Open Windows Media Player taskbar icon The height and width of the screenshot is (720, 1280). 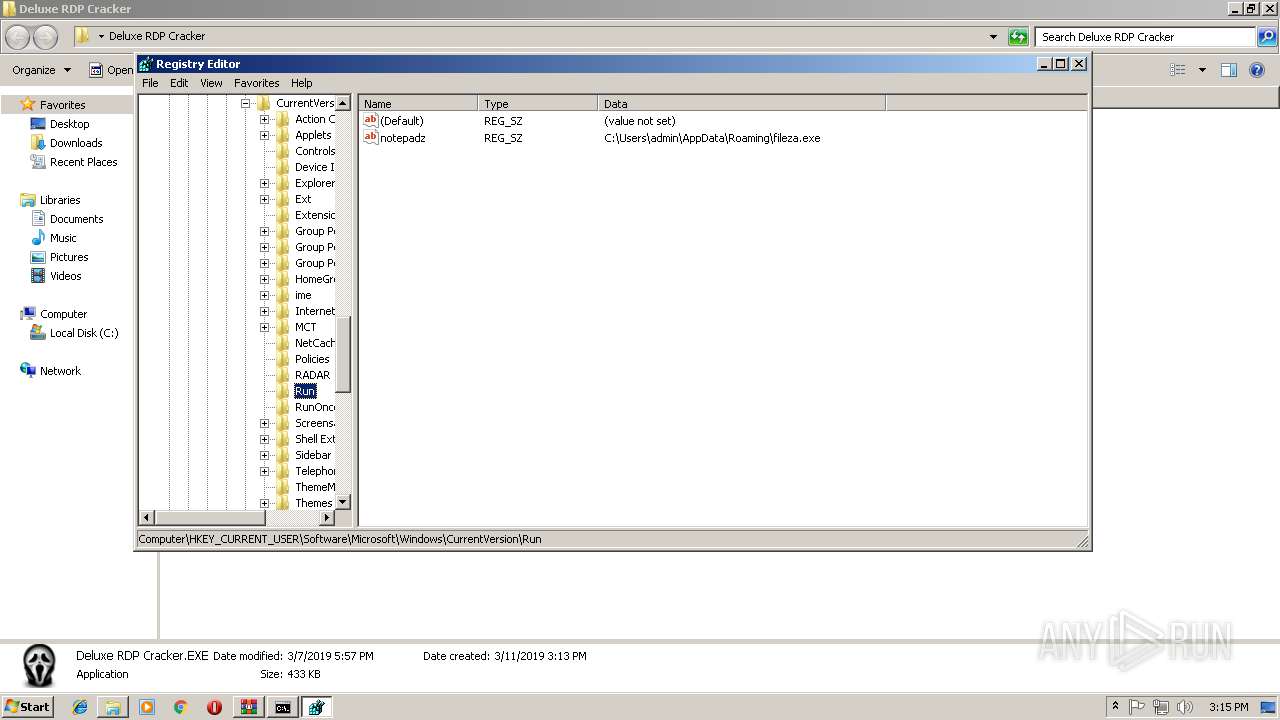tap(147, 707)
